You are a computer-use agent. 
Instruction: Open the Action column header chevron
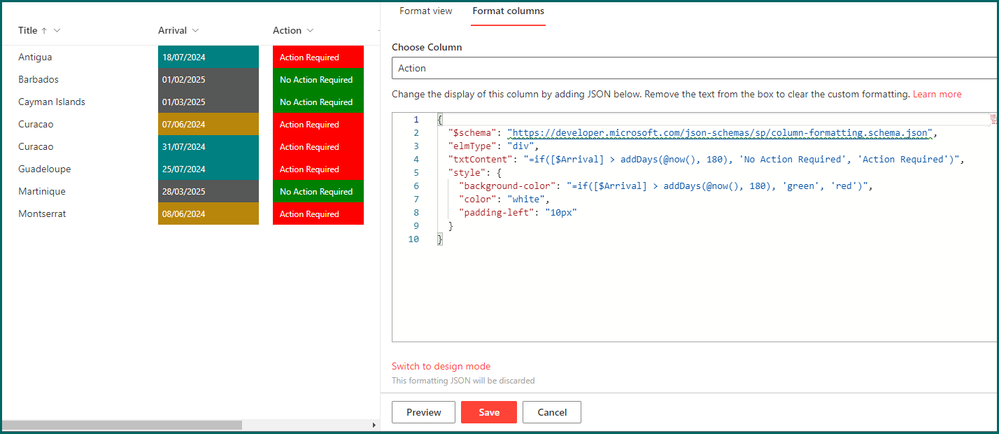[x=310, y=31]
